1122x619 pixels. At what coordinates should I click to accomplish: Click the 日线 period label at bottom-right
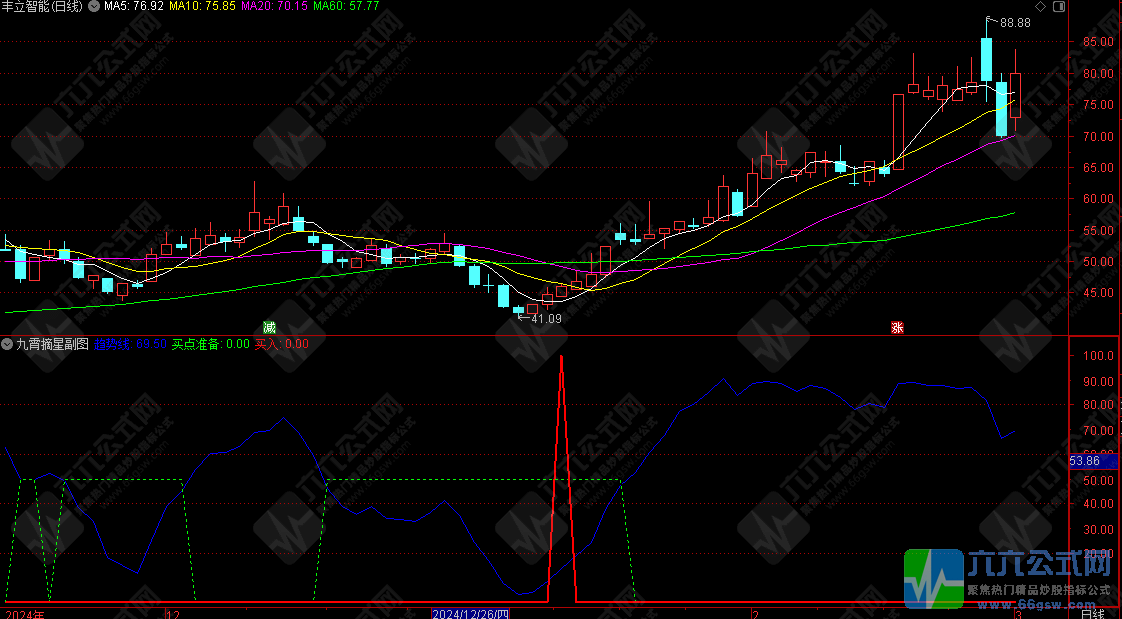tap(1094, 612)
